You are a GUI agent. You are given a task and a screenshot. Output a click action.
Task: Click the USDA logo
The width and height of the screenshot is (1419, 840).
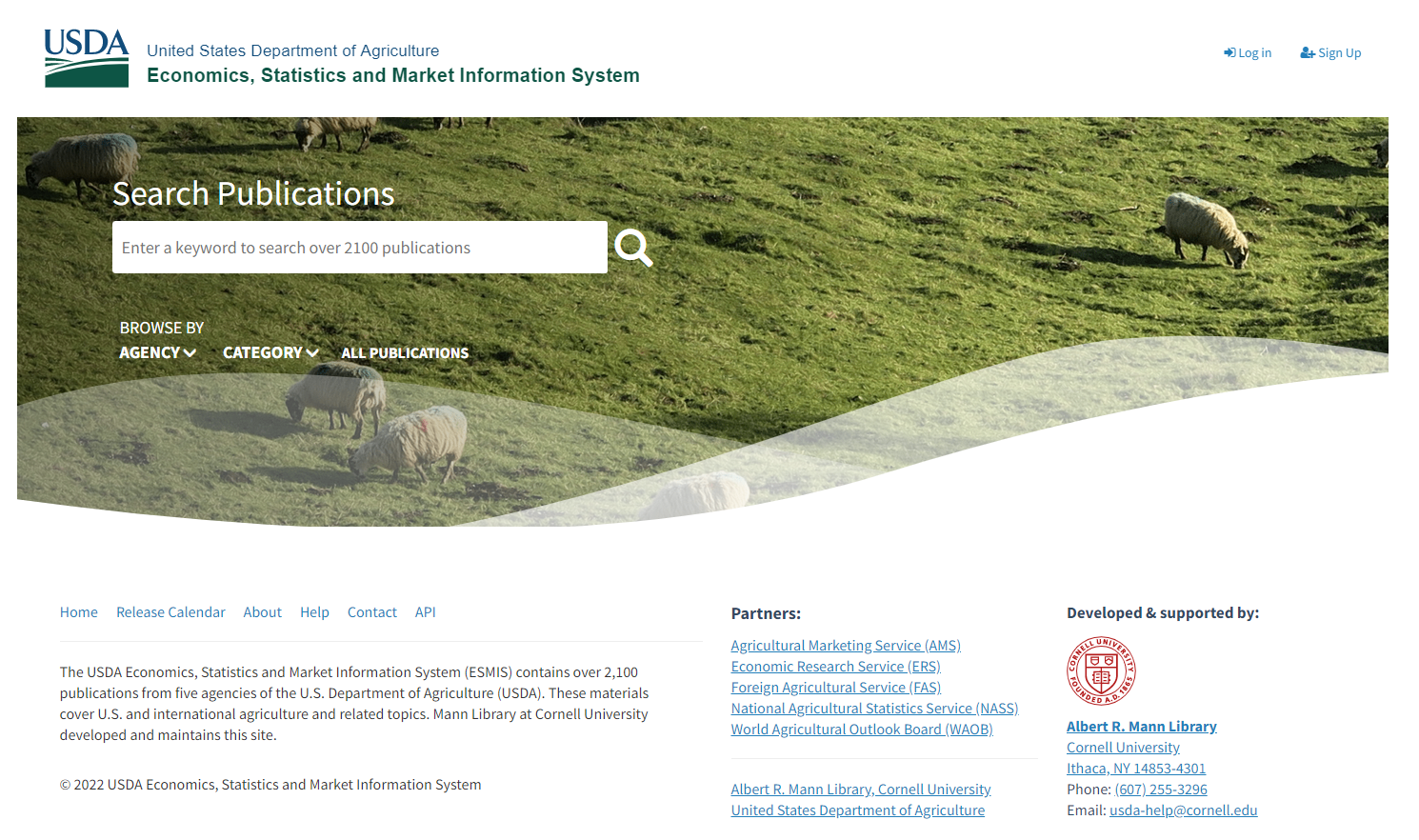pyautogui.click(x=87, y=58)
